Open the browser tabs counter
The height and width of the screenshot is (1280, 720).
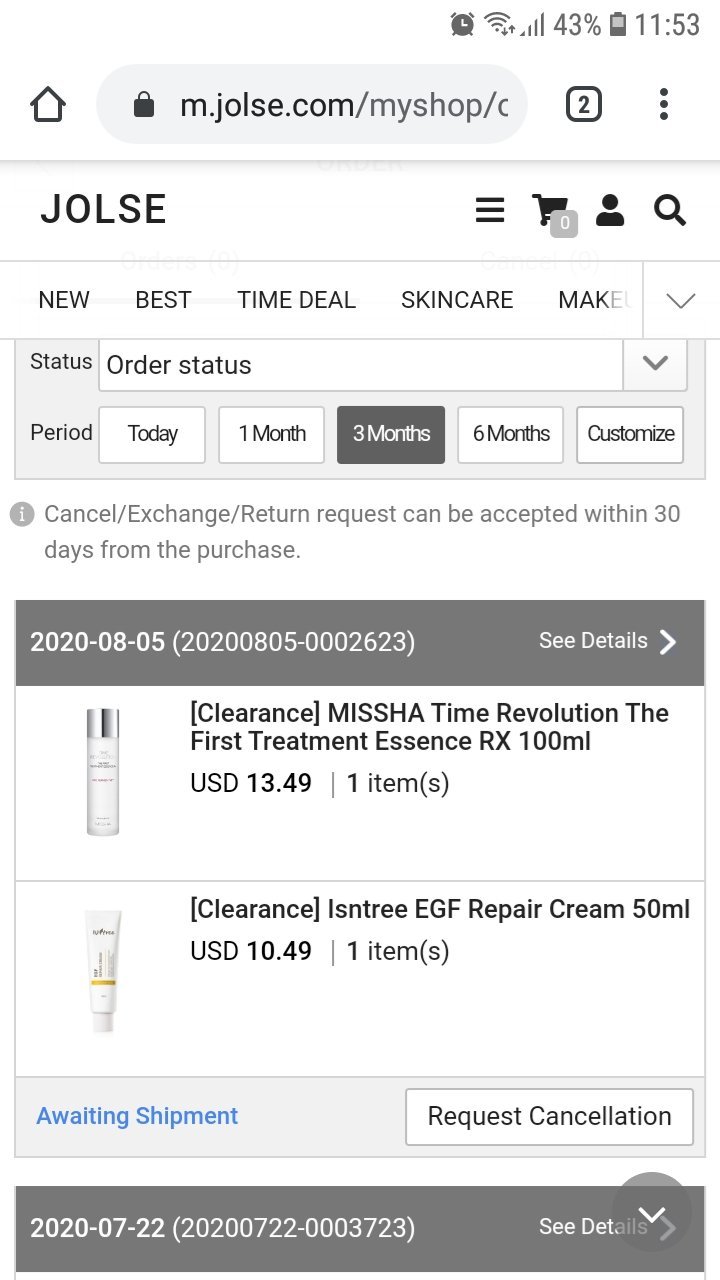pos(584,105)
